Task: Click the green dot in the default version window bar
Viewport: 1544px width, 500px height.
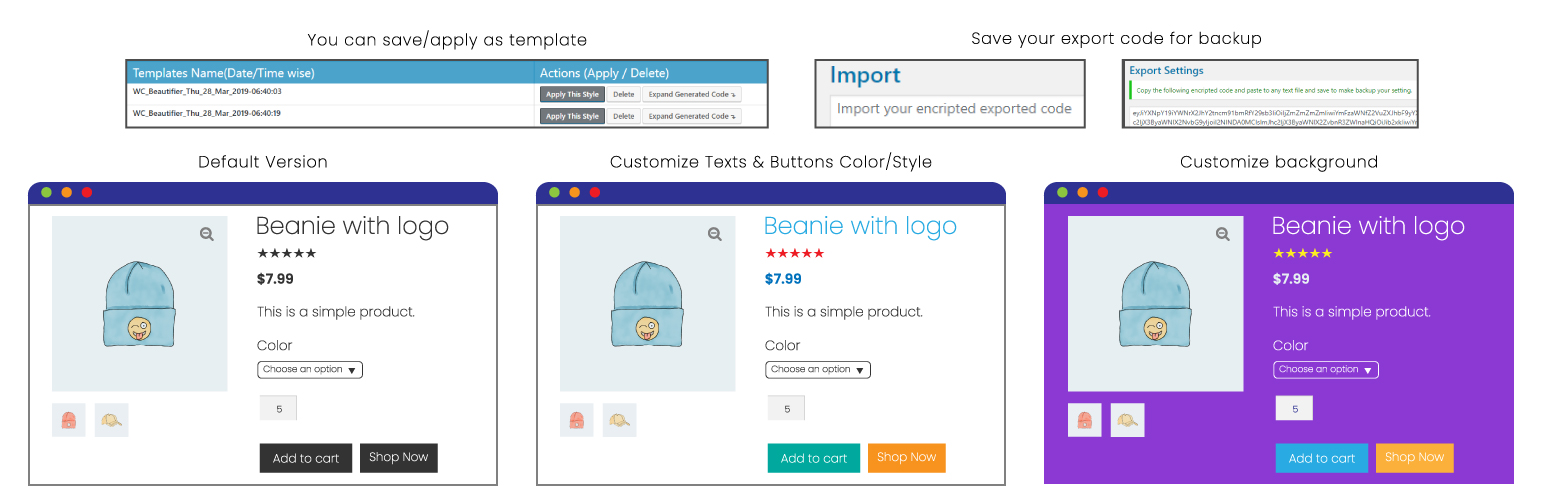Action: [x=46, y=192]
